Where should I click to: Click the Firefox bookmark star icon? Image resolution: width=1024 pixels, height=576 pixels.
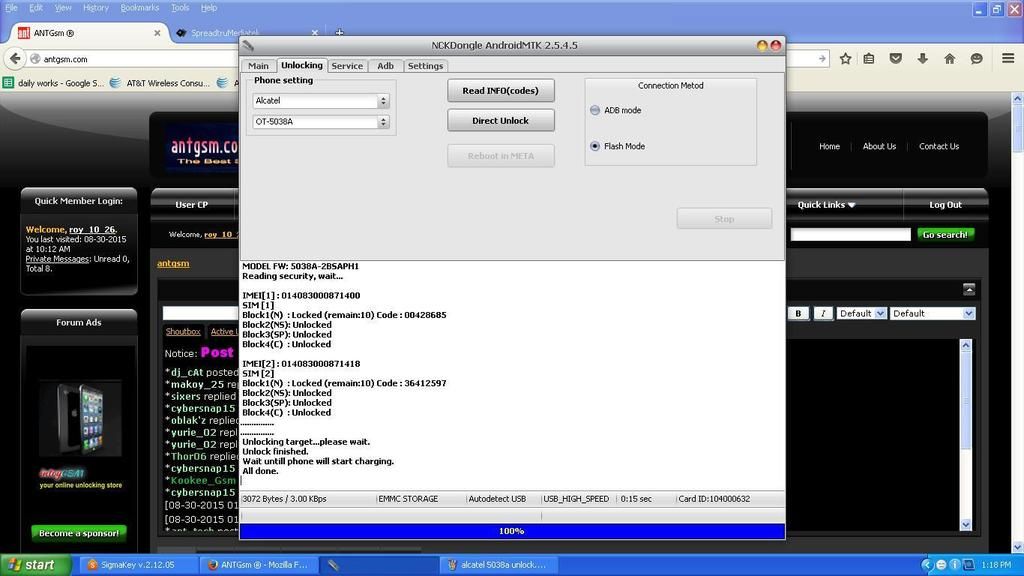pyautogui.click(x=846, y=59)
